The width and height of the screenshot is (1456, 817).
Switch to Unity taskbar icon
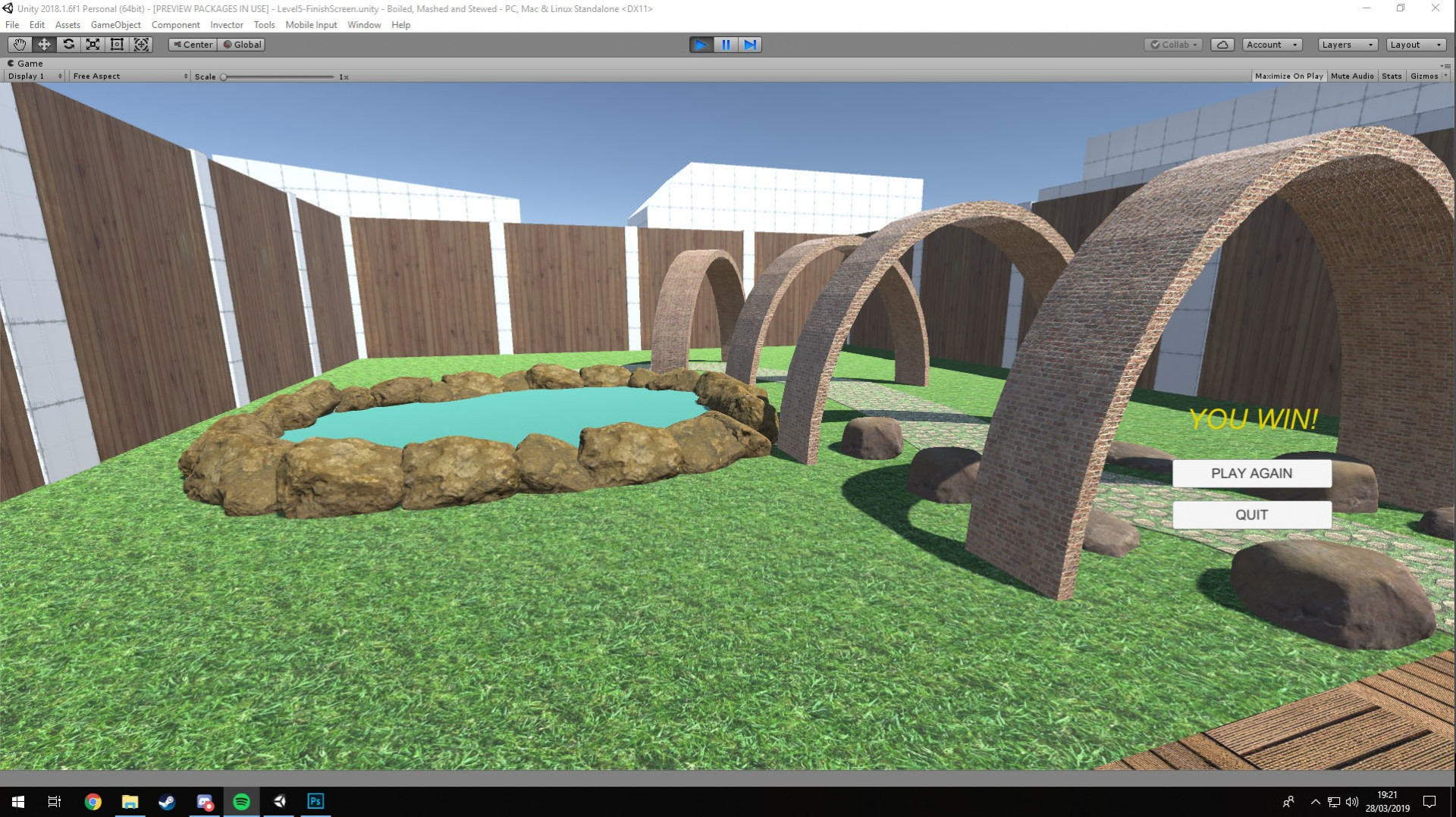click(x=279, y=801)
